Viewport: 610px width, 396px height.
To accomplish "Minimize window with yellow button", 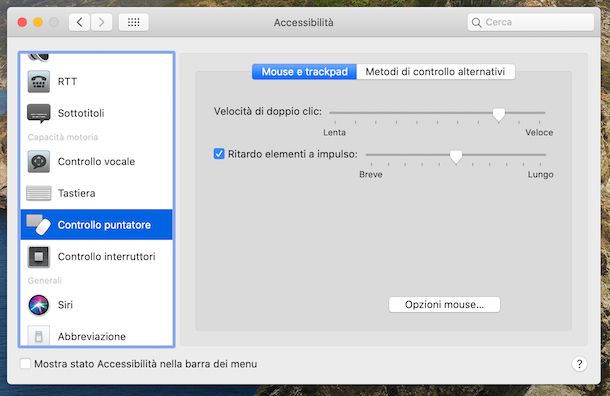I will pyautogui.click(x=38, y=23).
